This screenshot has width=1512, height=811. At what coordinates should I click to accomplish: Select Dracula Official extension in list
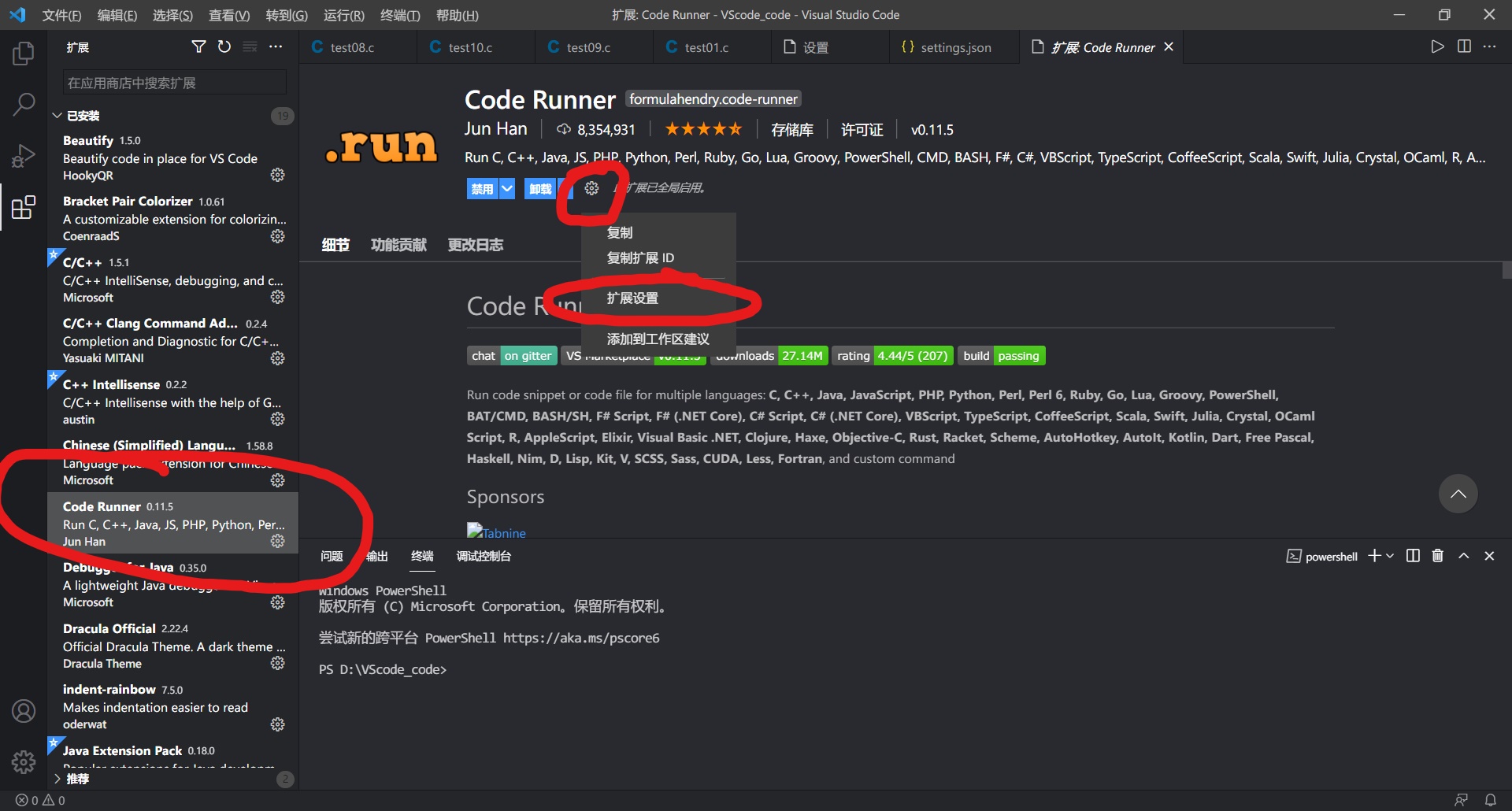(173, 646)
